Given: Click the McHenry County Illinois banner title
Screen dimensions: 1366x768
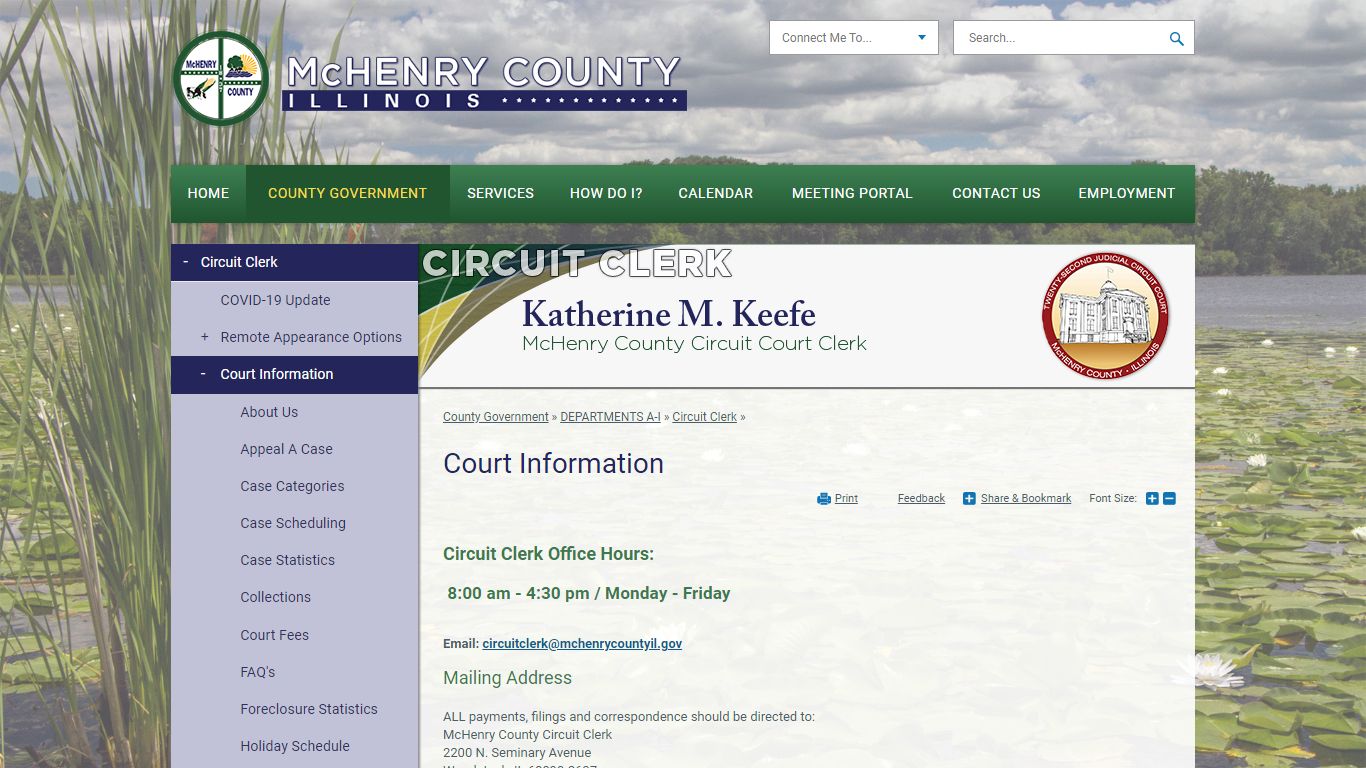Looking at the screenshot, I should pos(484,82).
